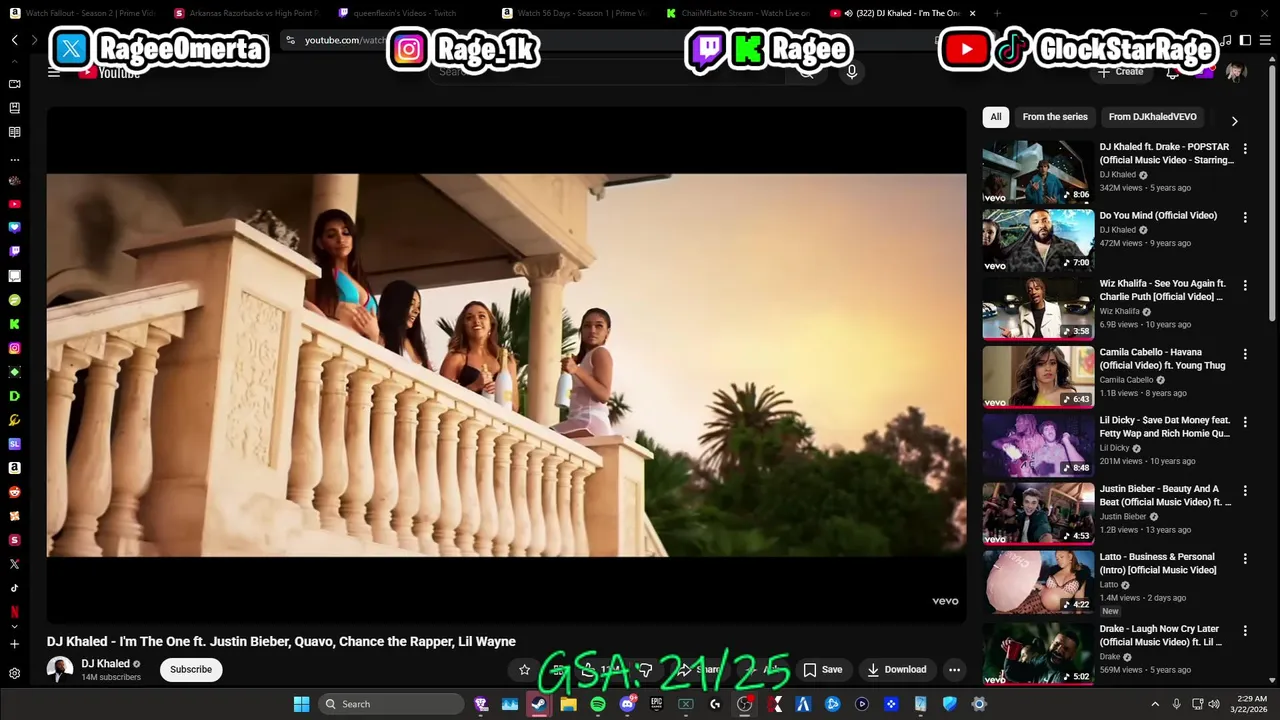Viewport: 1280px width, 720px height.
Task: Open Reddit in the browser sidebar
Action: 14,492
